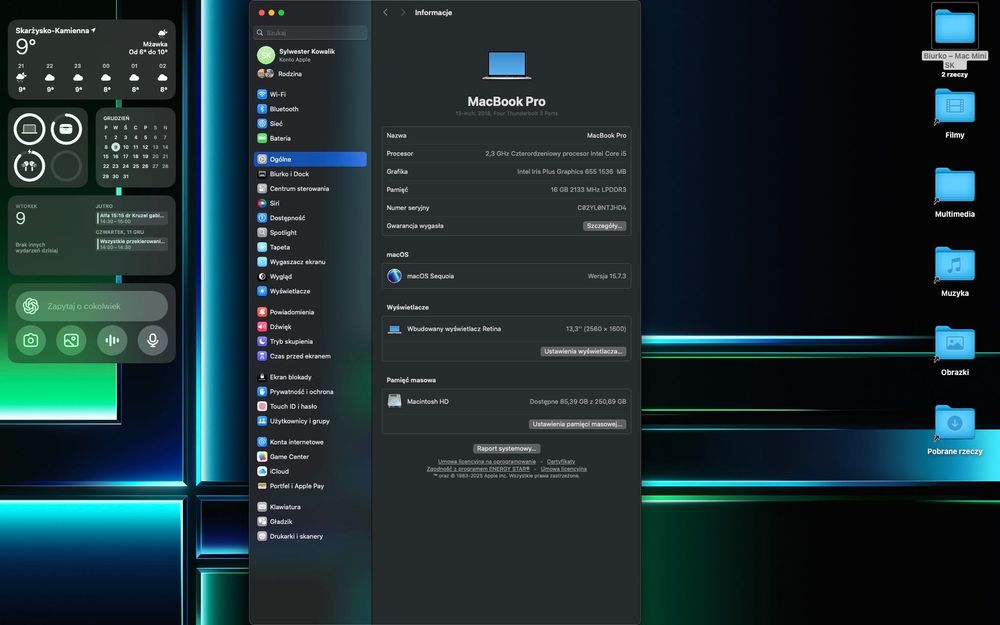The image size is (1000, 625).
Task: Open Raport systemowy
Action: point(506,449)
